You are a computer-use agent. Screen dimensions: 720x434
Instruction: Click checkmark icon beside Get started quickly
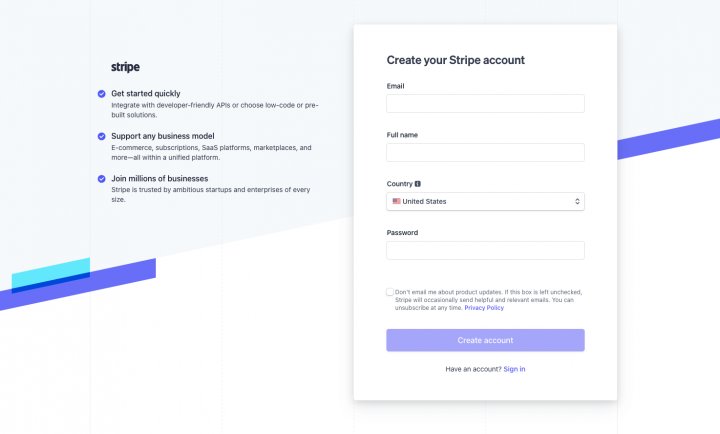(102, 94)
